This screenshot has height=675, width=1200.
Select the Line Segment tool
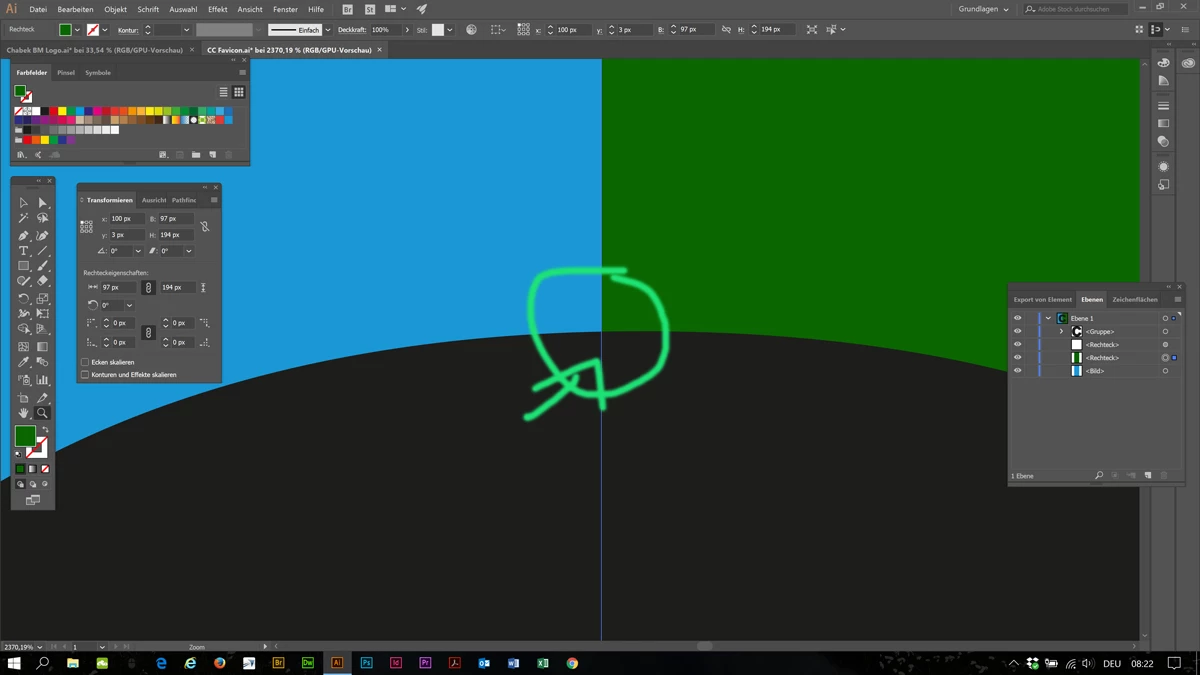pyautogui.click(x=42, y=251)
